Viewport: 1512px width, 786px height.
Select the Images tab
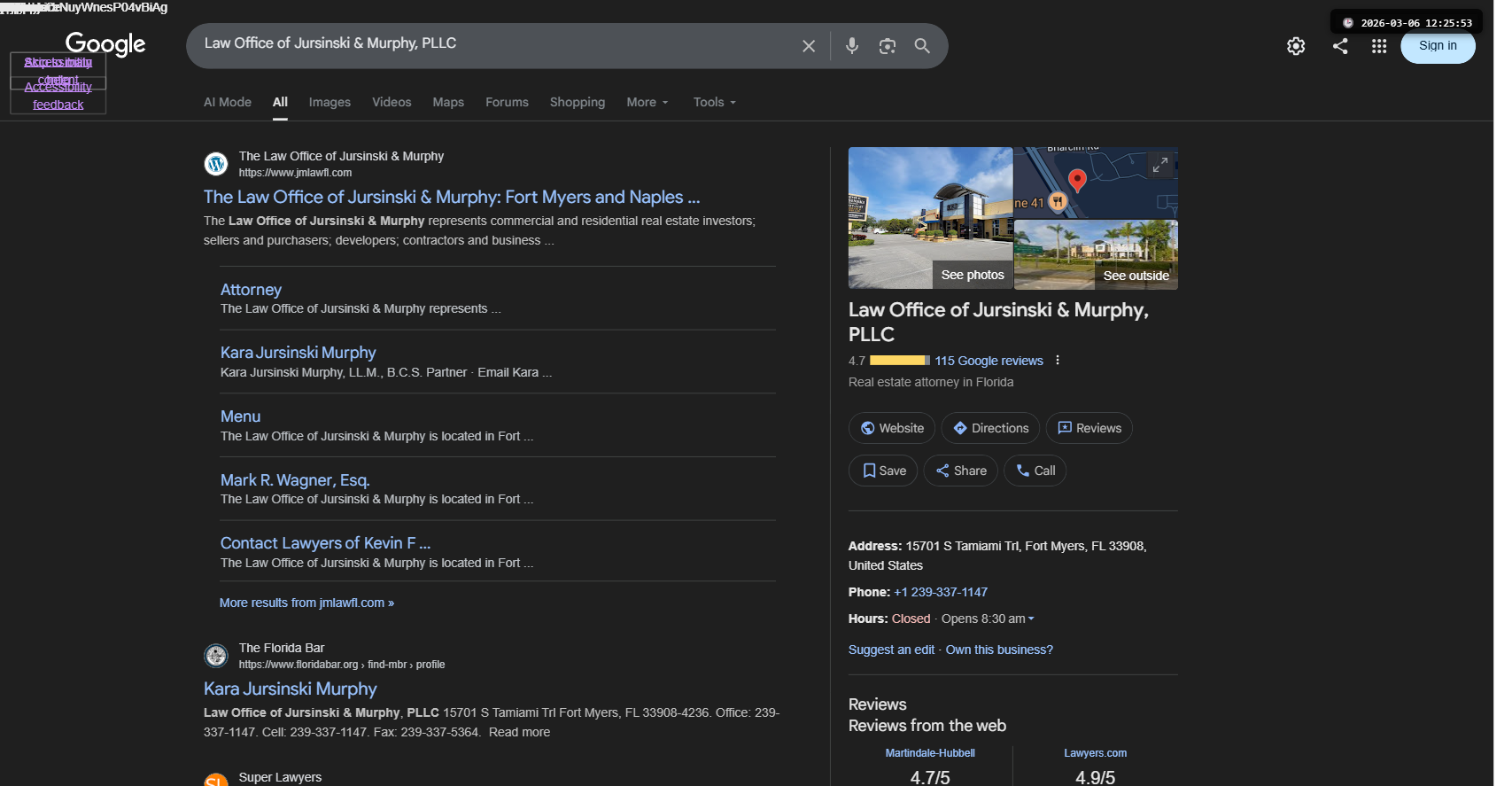[330, 102]
